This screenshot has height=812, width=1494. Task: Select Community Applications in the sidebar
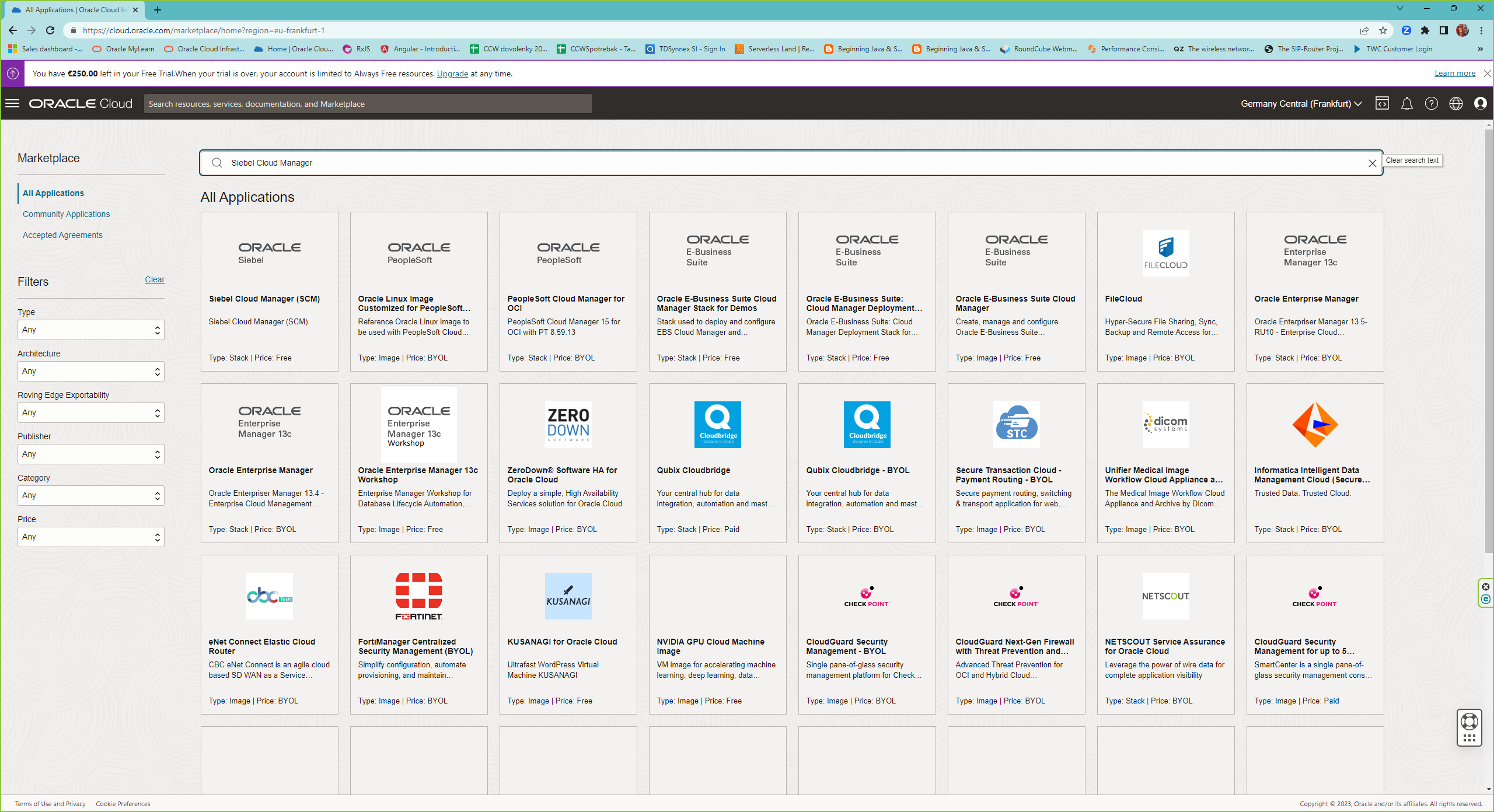[66, 214]
